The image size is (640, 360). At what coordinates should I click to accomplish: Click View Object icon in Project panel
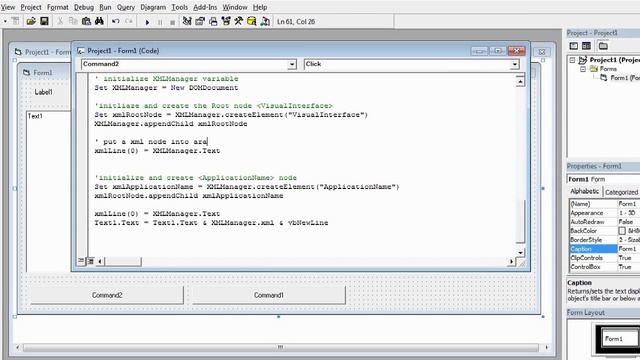pos(587,46)
